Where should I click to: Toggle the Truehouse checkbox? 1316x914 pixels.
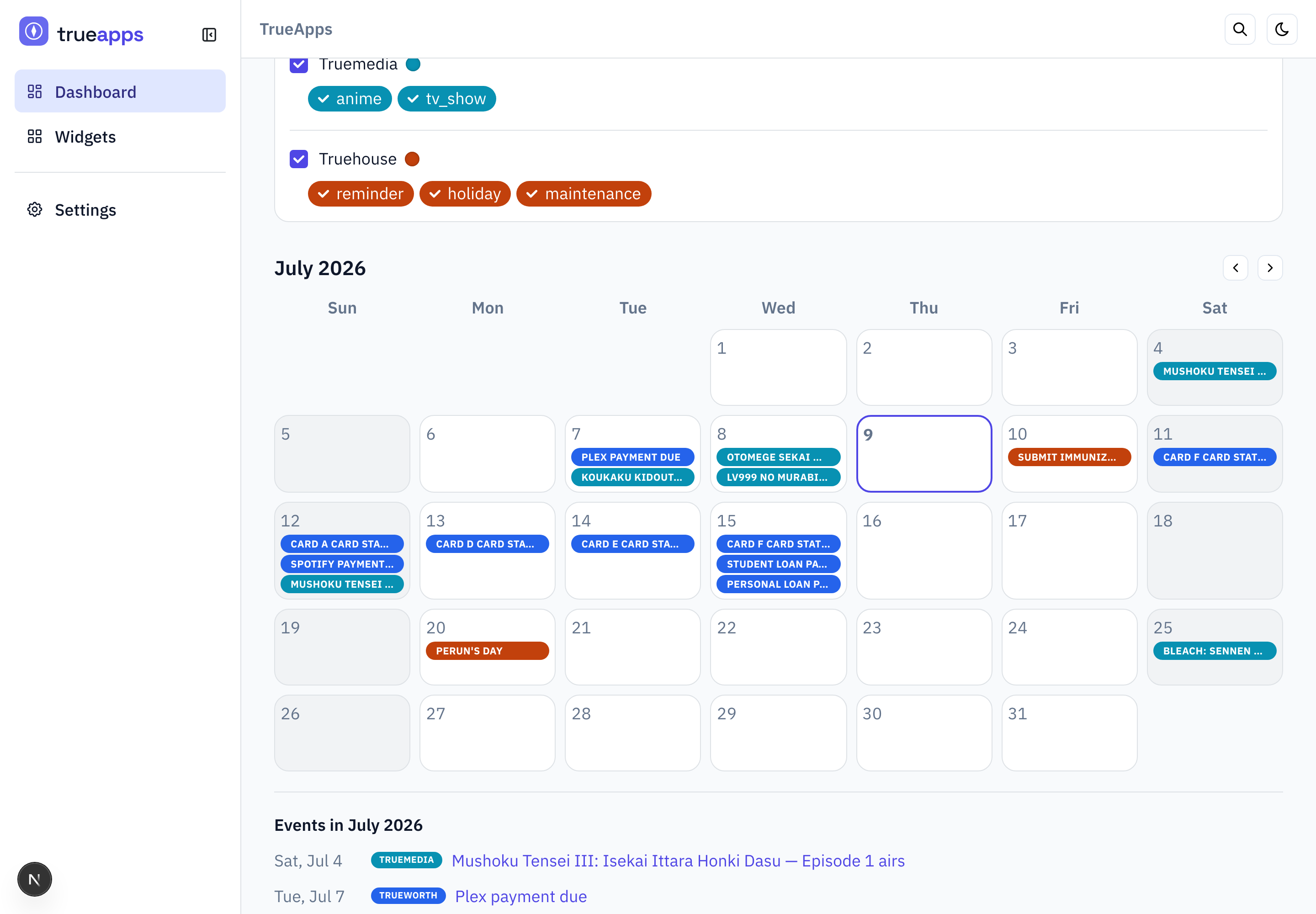click(299, 159)
